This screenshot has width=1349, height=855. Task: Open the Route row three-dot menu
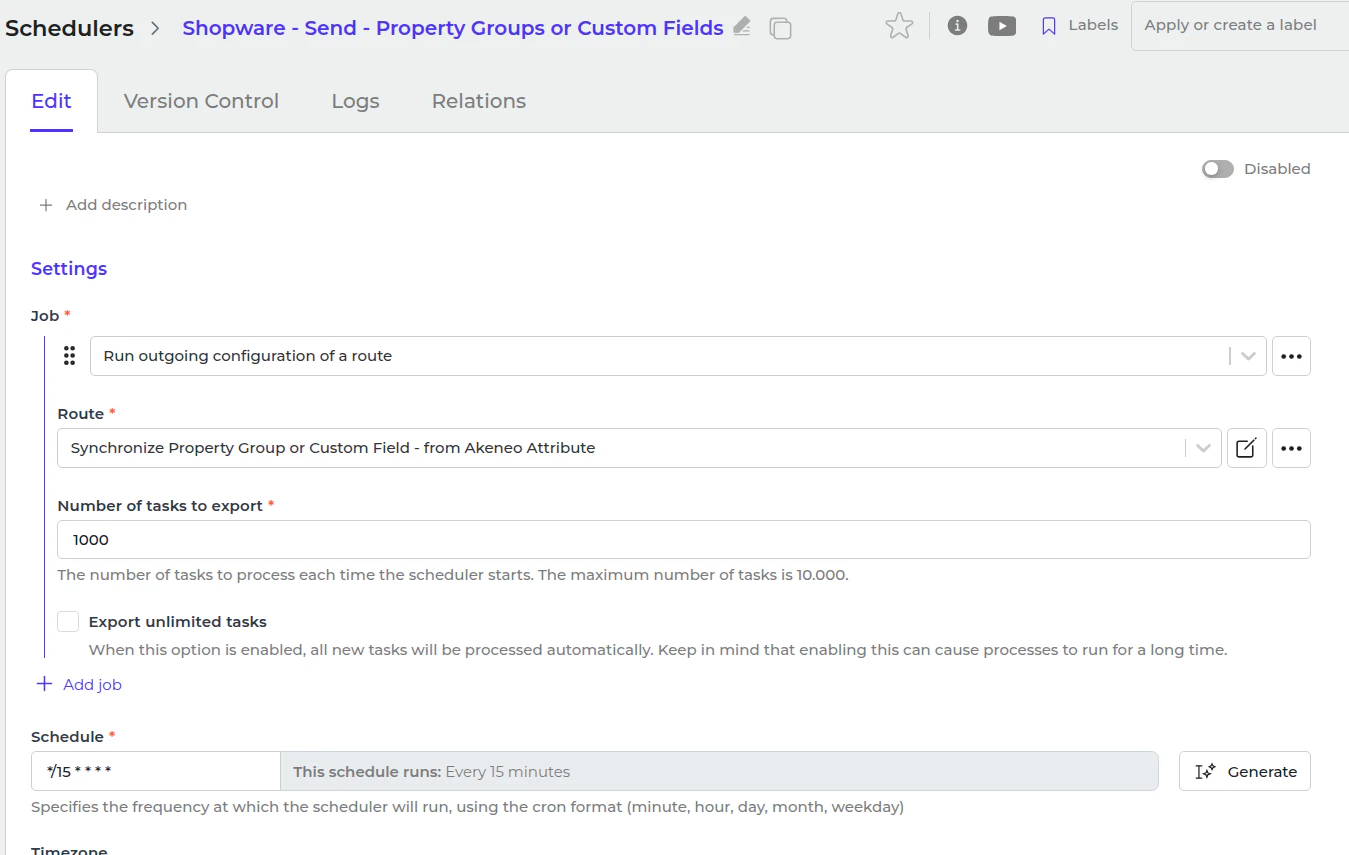point(1291,448)
